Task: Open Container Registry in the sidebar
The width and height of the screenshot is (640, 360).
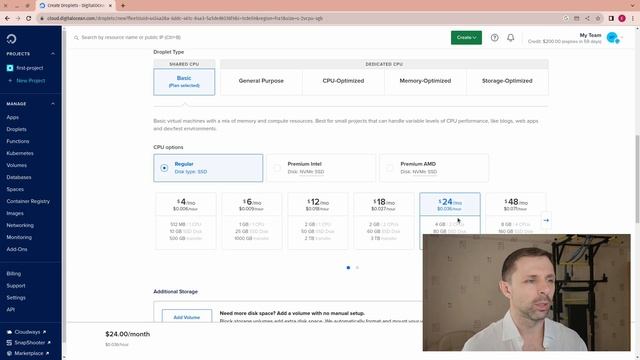Action: tap(28, 201)
